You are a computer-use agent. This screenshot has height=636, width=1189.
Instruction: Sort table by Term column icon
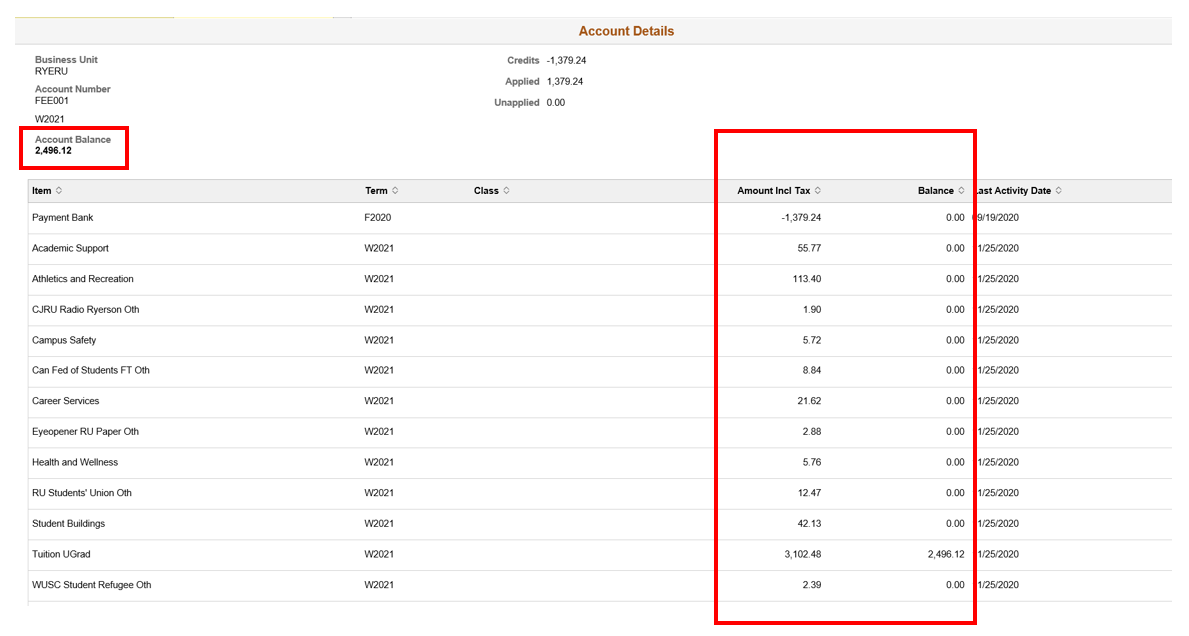(395, 190)
